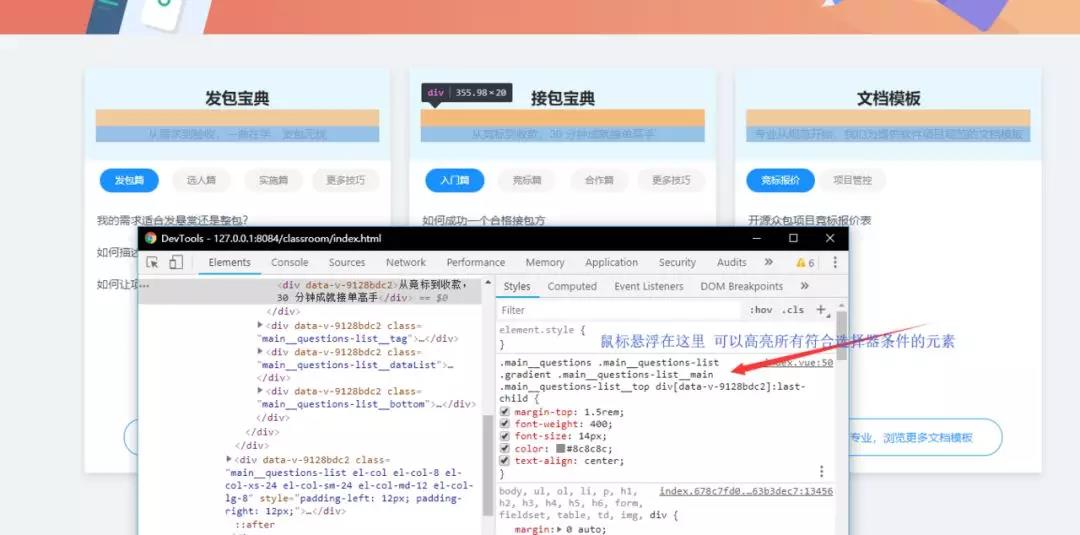Uncheck the margin-top: 1.5rem property

505,412
